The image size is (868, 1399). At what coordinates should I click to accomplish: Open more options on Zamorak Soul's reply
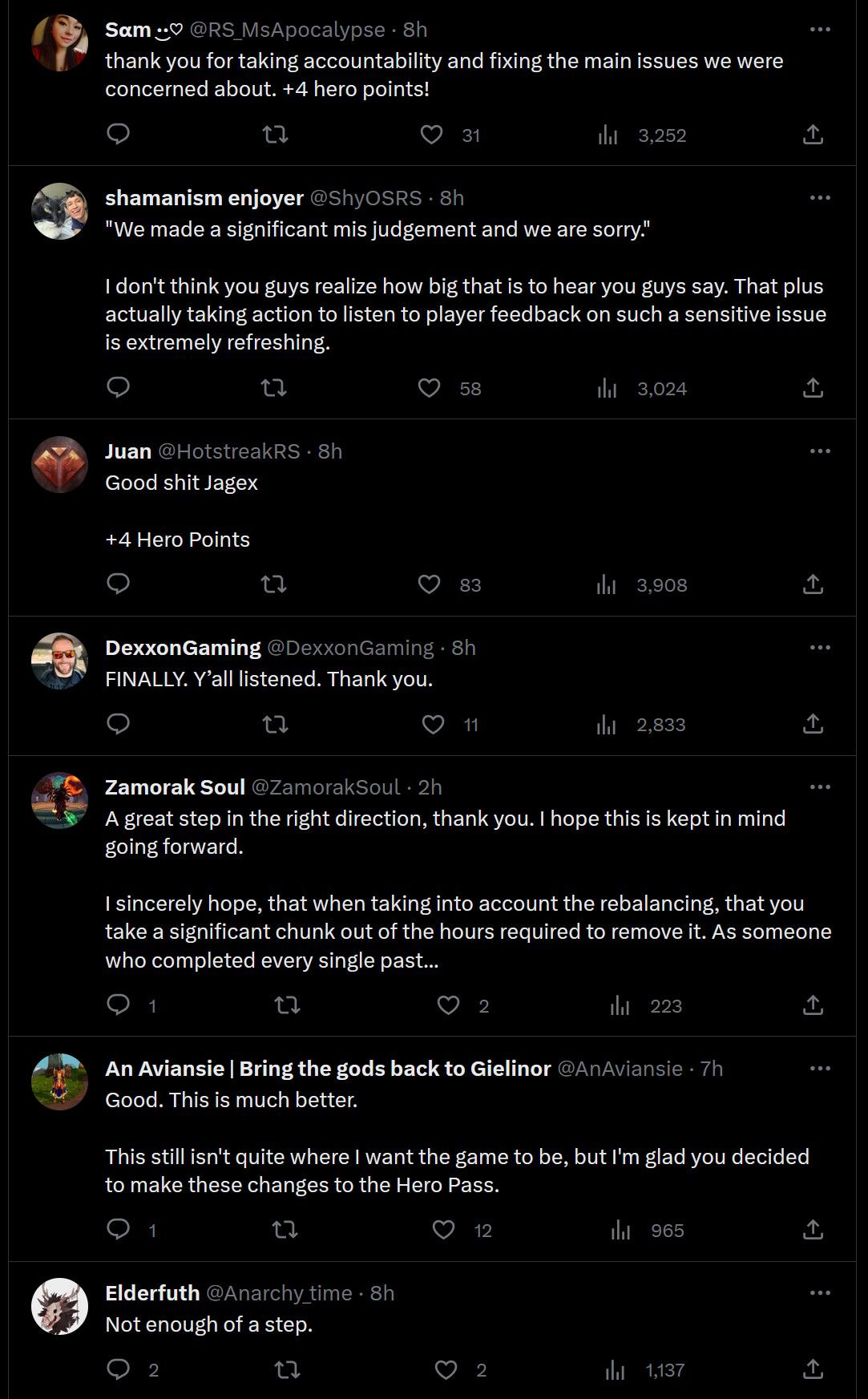click(x=820, y=786)
